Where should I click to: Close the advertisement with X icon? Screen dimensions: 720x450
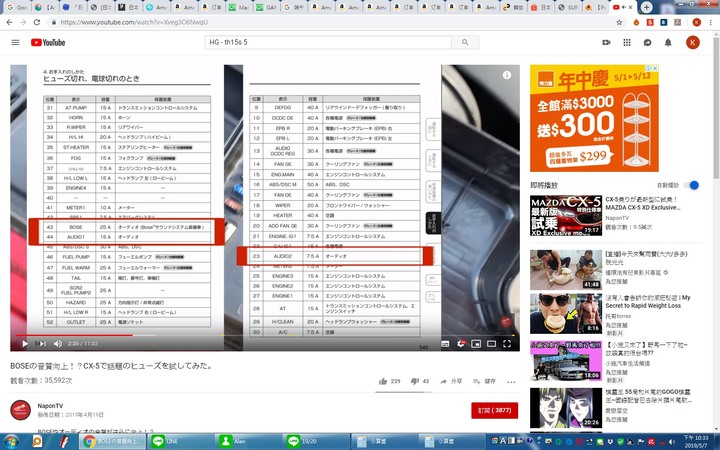pos(655,68)
